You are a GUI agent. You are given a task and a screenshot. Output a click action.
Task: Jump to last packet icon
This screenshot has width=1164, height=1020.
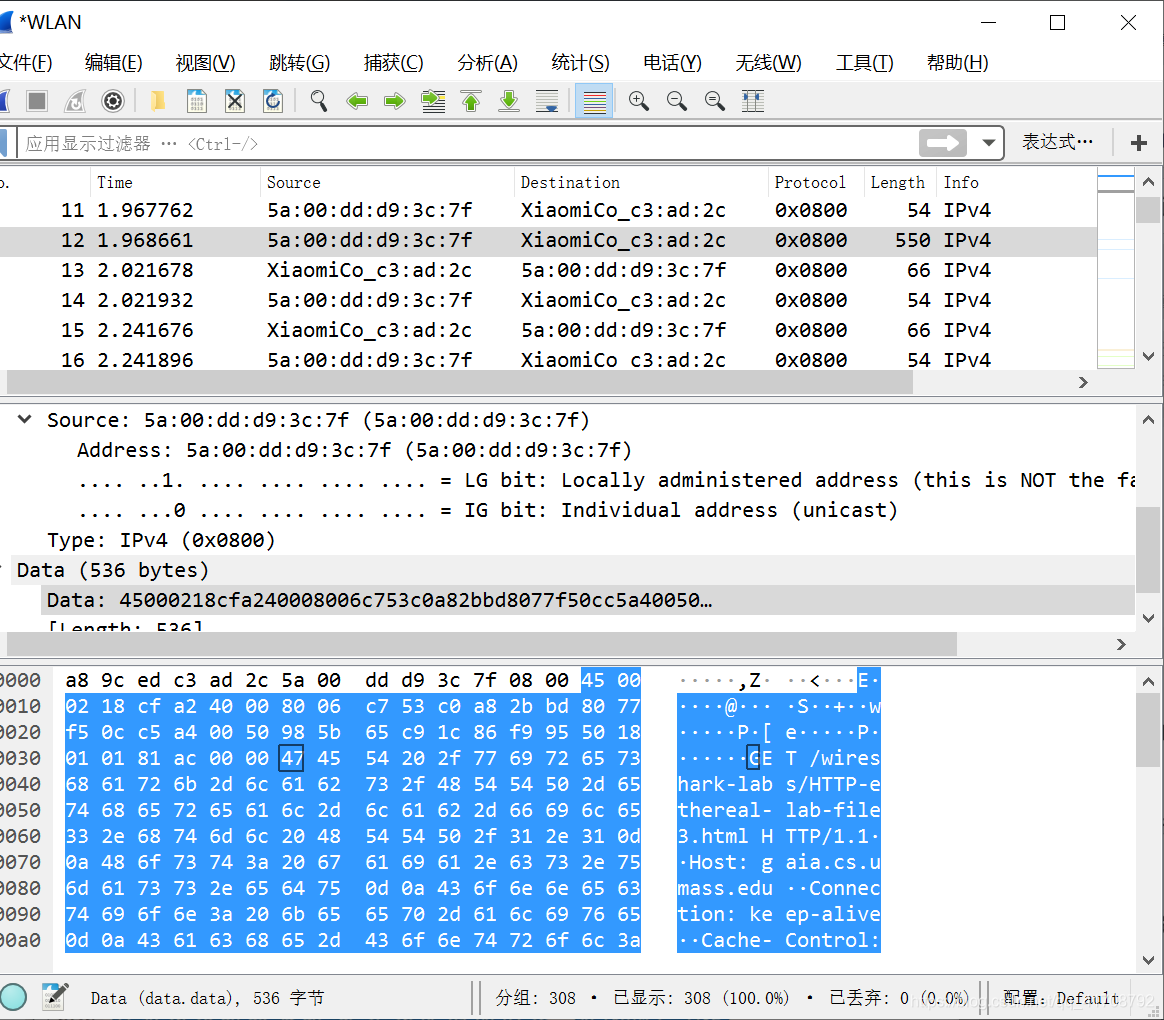[x=509, y=101]
